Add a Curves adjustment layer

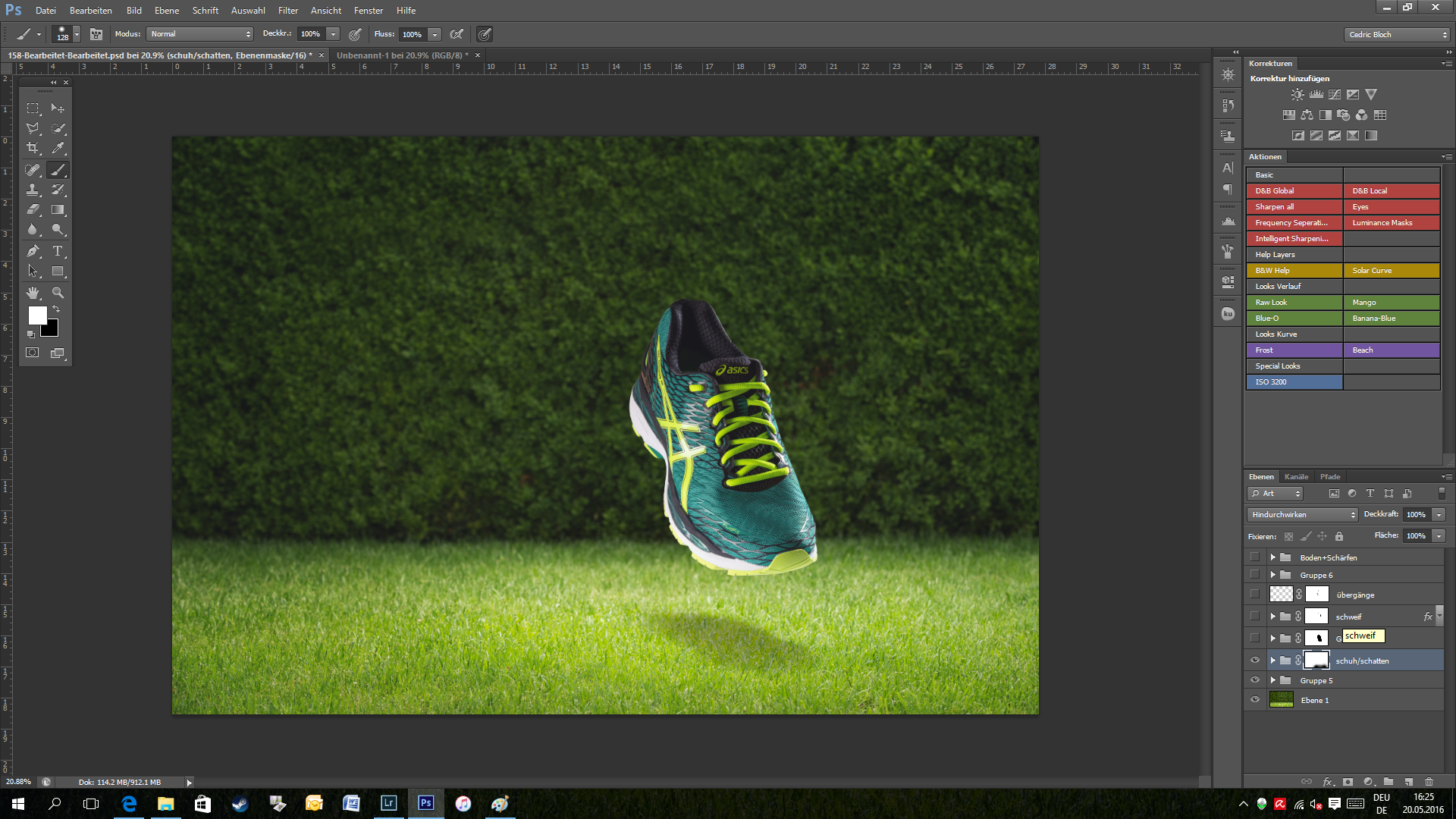(x=1334, y=95)
